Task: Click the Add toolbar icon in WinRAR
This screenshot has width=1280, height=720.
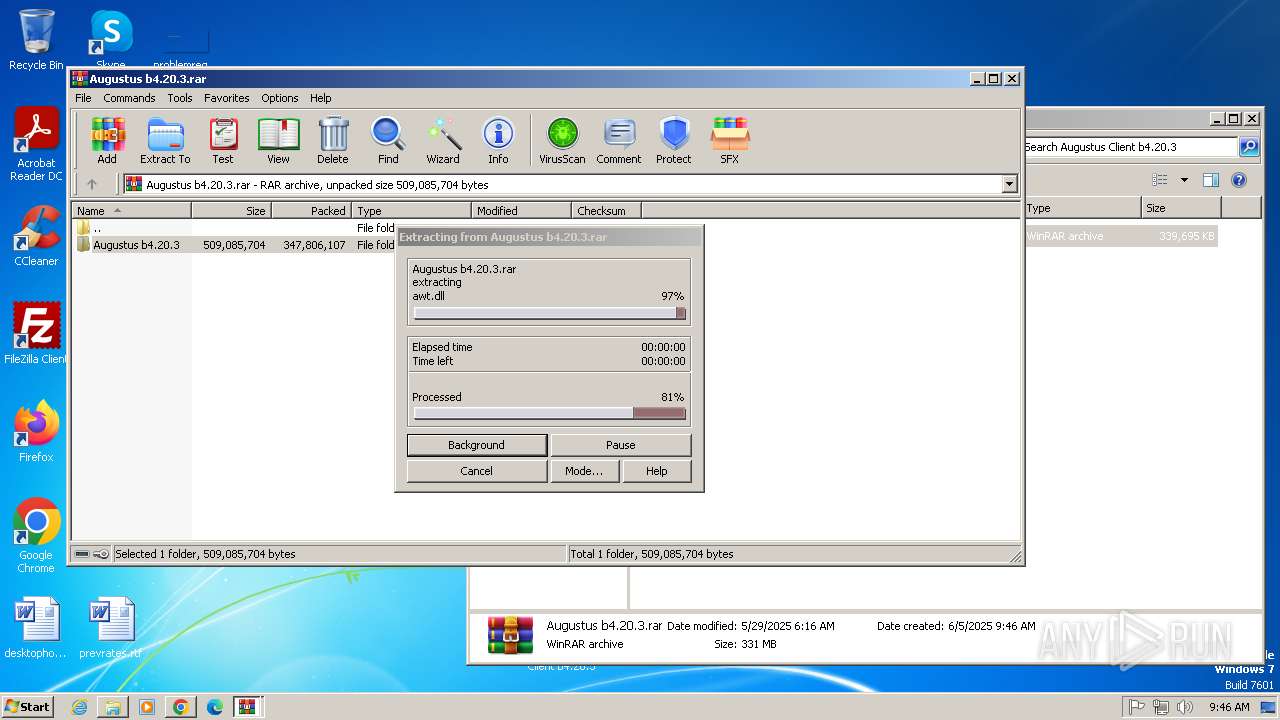Action: click(107, 139)
